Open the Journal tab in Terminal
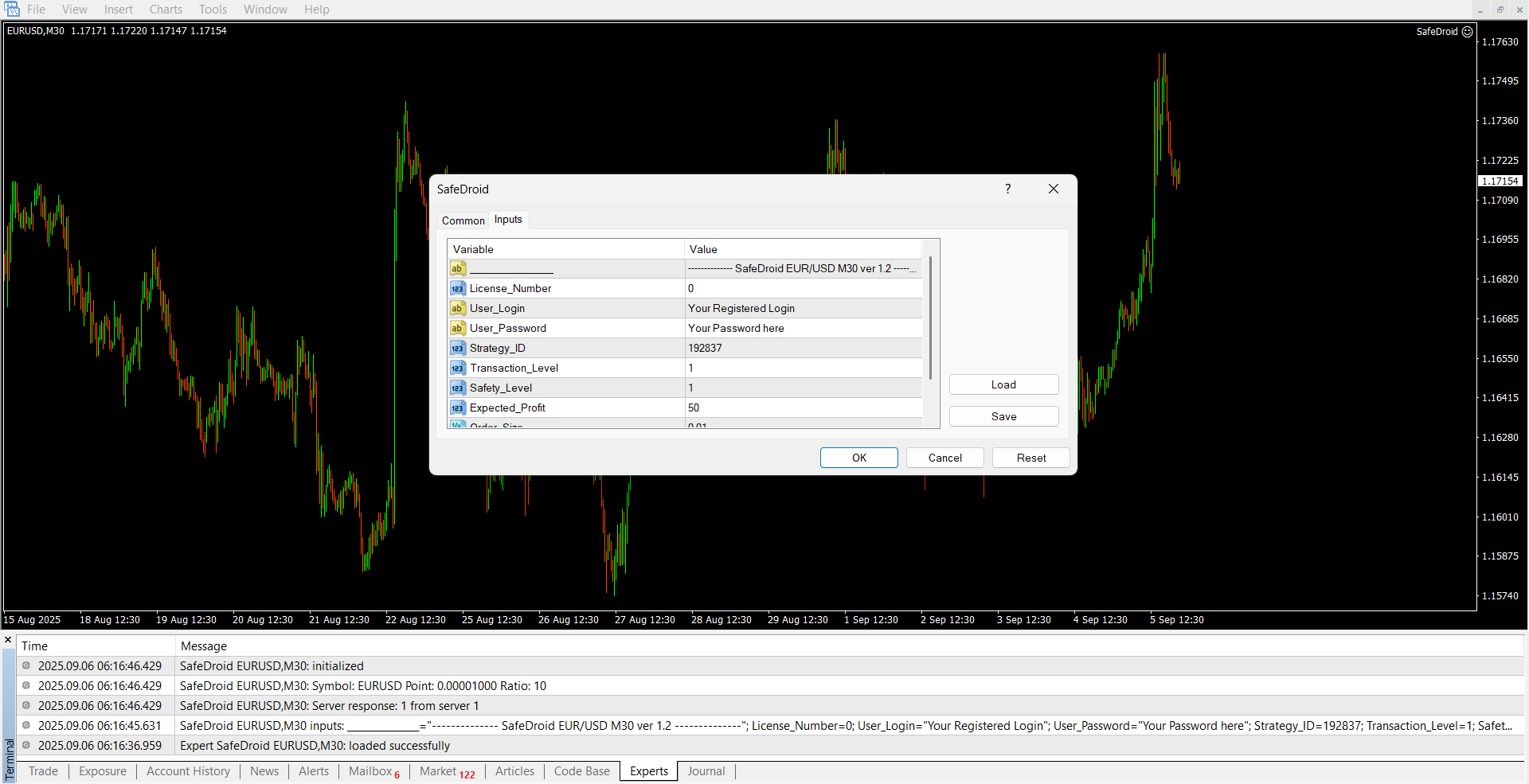Viewport: 1529px width, 784px height. point(706,771)
